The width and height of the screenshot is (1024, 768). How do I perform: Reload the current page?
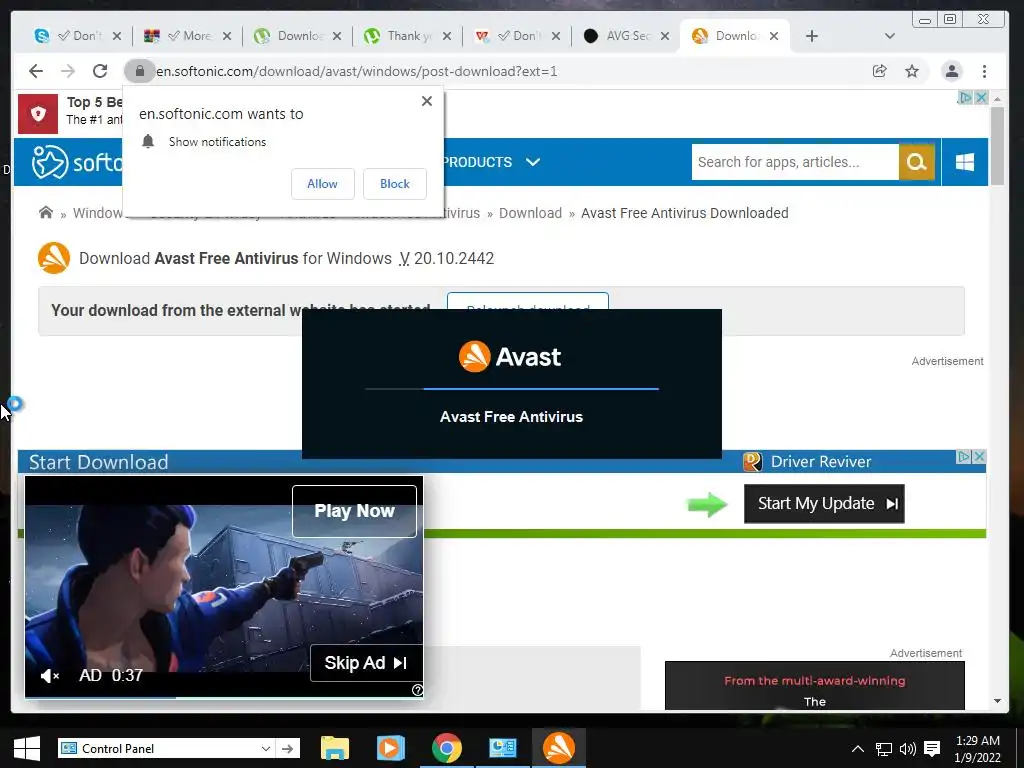[x=99, y=71]
